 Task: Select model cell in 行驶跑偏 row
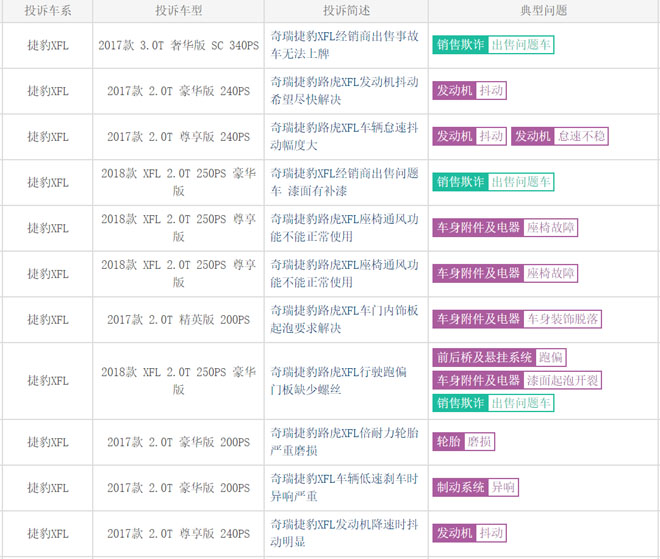click(x=178, y=381)
